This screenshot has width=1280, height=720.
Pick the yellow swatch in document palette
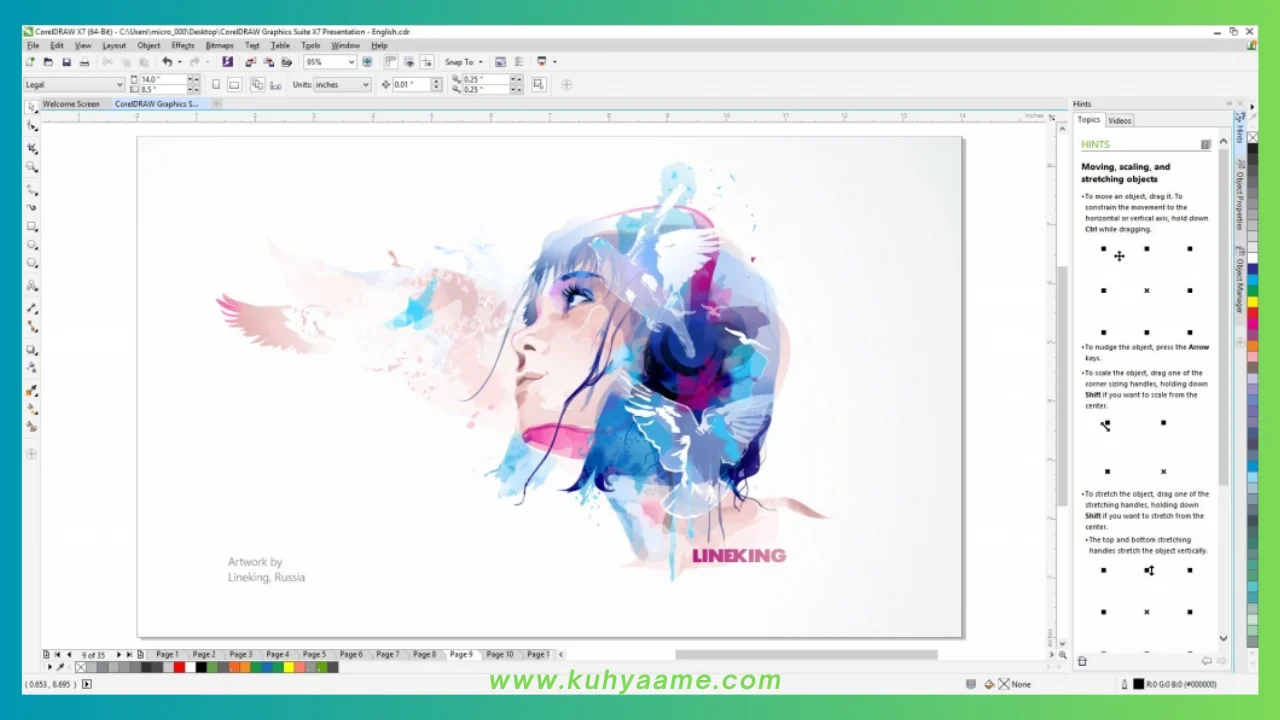[289, 667]
